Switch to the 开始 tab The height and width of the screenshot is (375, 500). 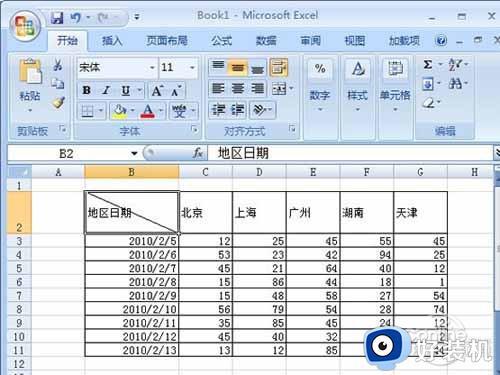[x=67, y=41]
